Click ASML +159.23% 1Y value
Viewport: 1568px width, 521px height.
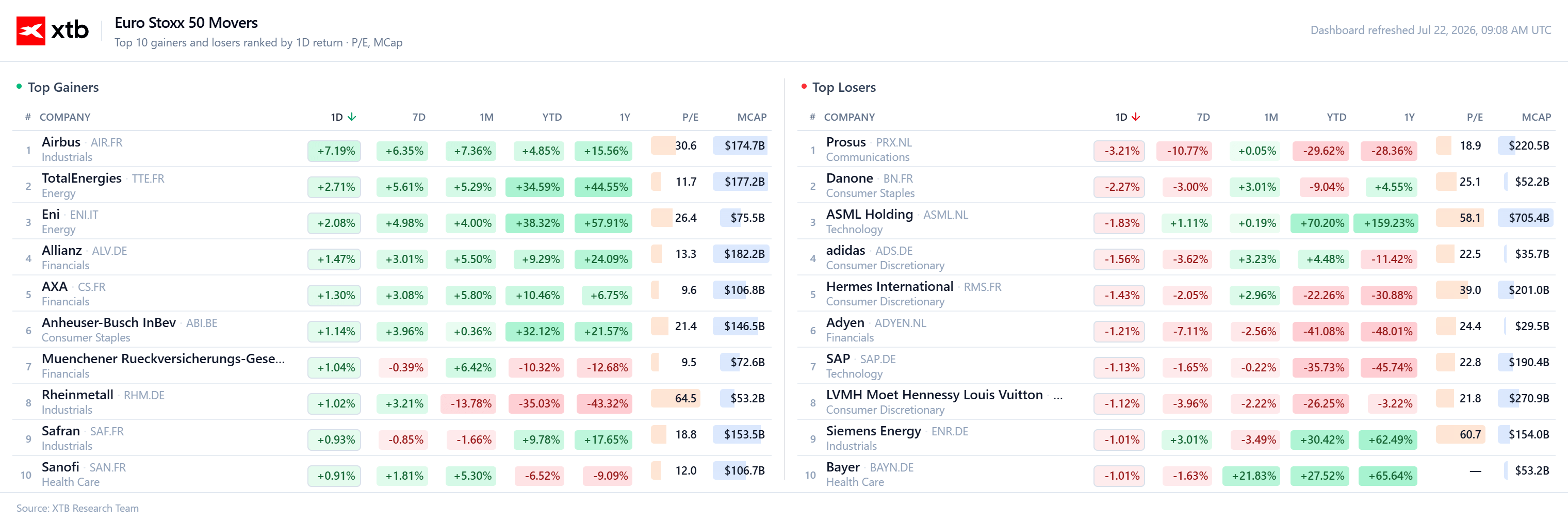pos(1386,223)
